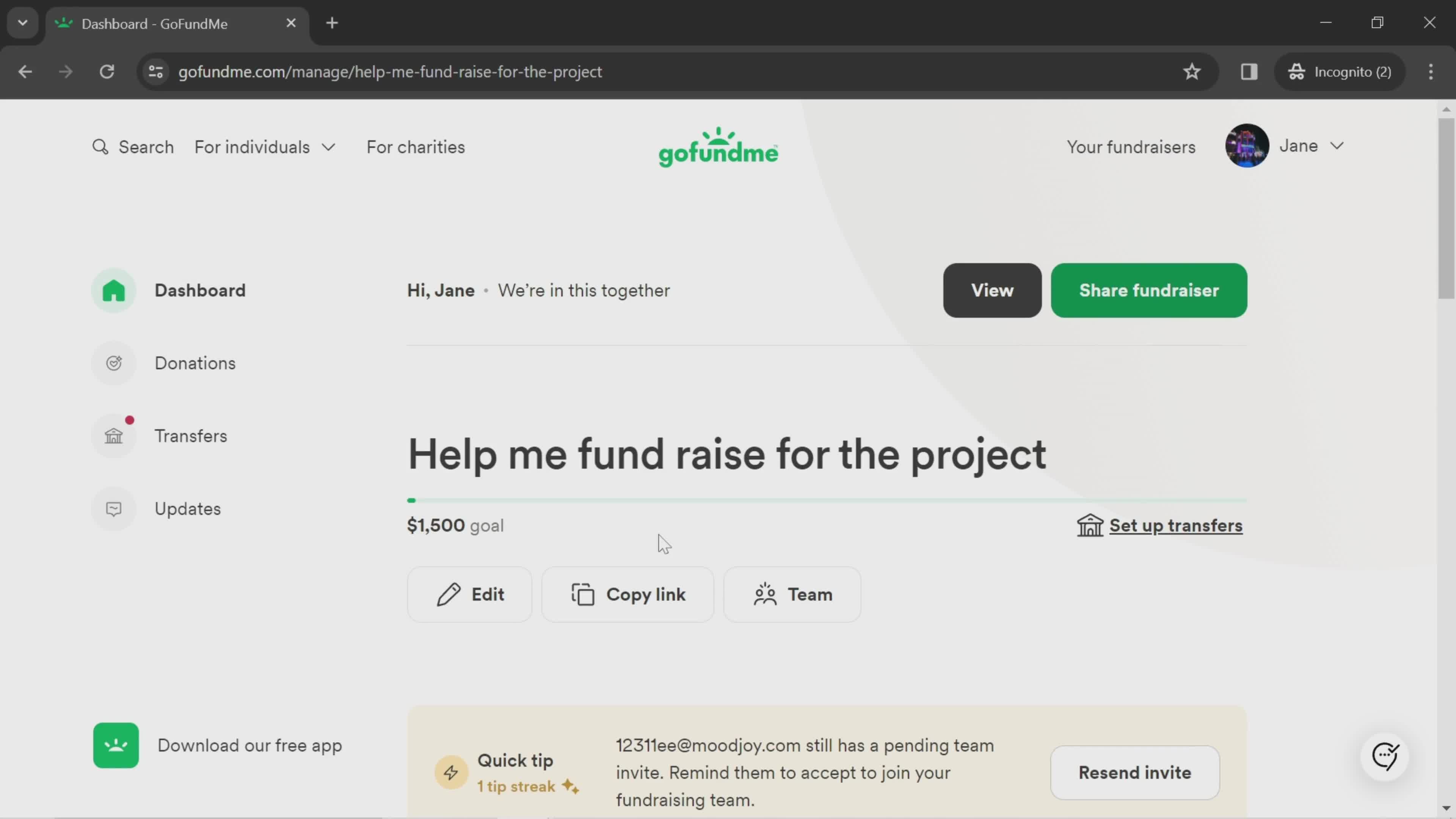Screen dimensions: 1456x819
Task: Click the For charities menu item
Action: [x=416, y=147]
